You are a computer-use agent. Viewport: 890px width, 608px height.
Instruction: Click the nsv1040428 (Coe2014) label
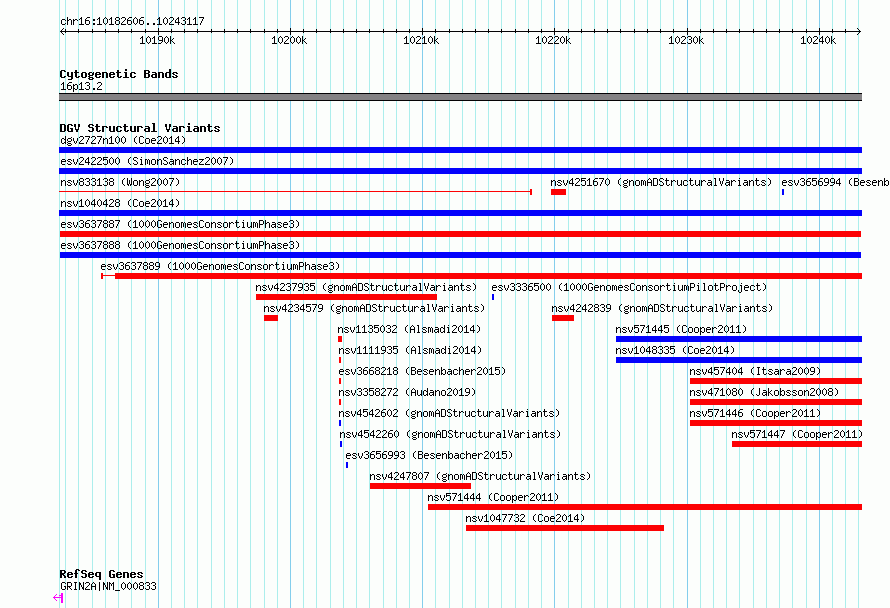120,203
